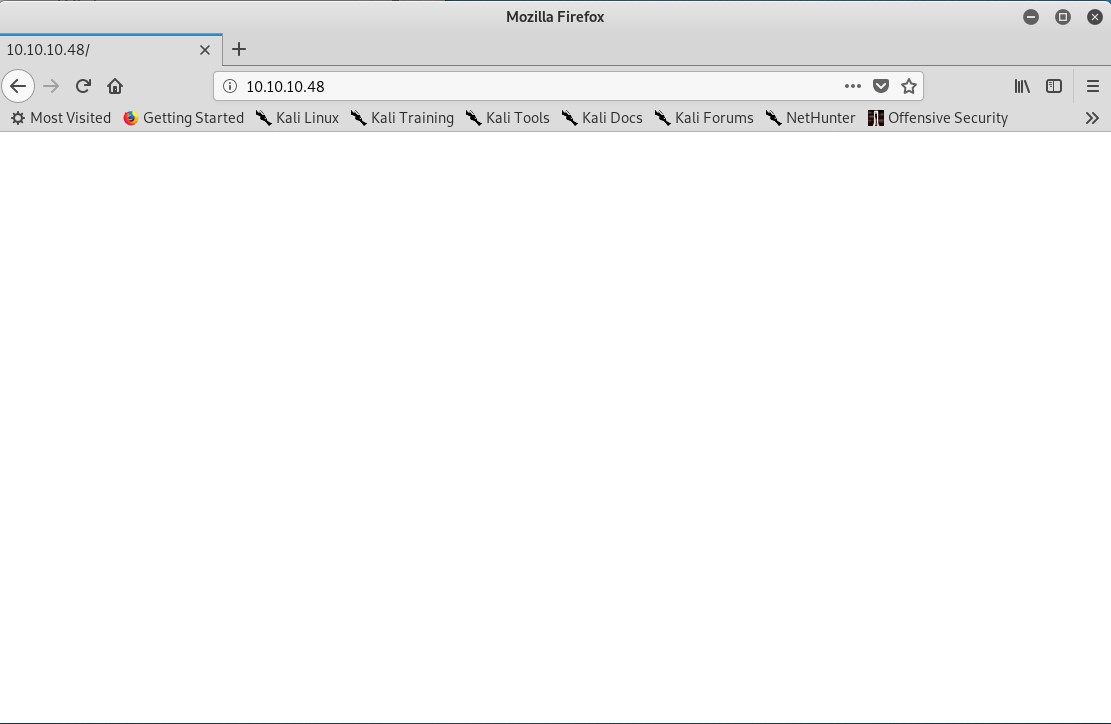Bookmark this page with the star
1111x724 pixels.
coord(909,86)
